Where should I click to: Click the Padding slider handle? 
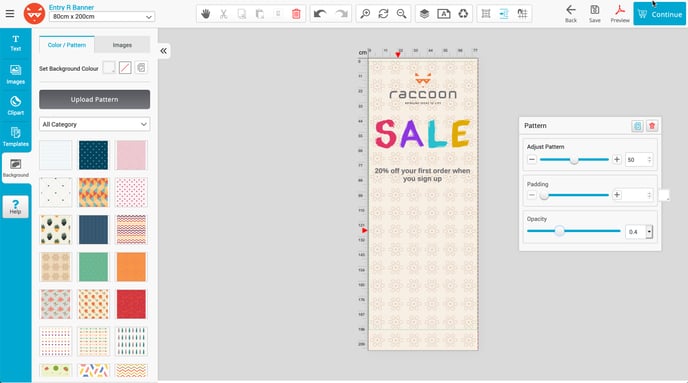click(544, 195)
